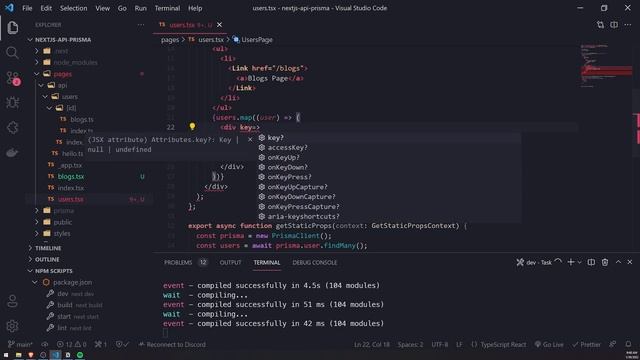This screenshot has height=360, width=640.
Task: Open the Manage gear icon
Action: click(x=12, y=326)
